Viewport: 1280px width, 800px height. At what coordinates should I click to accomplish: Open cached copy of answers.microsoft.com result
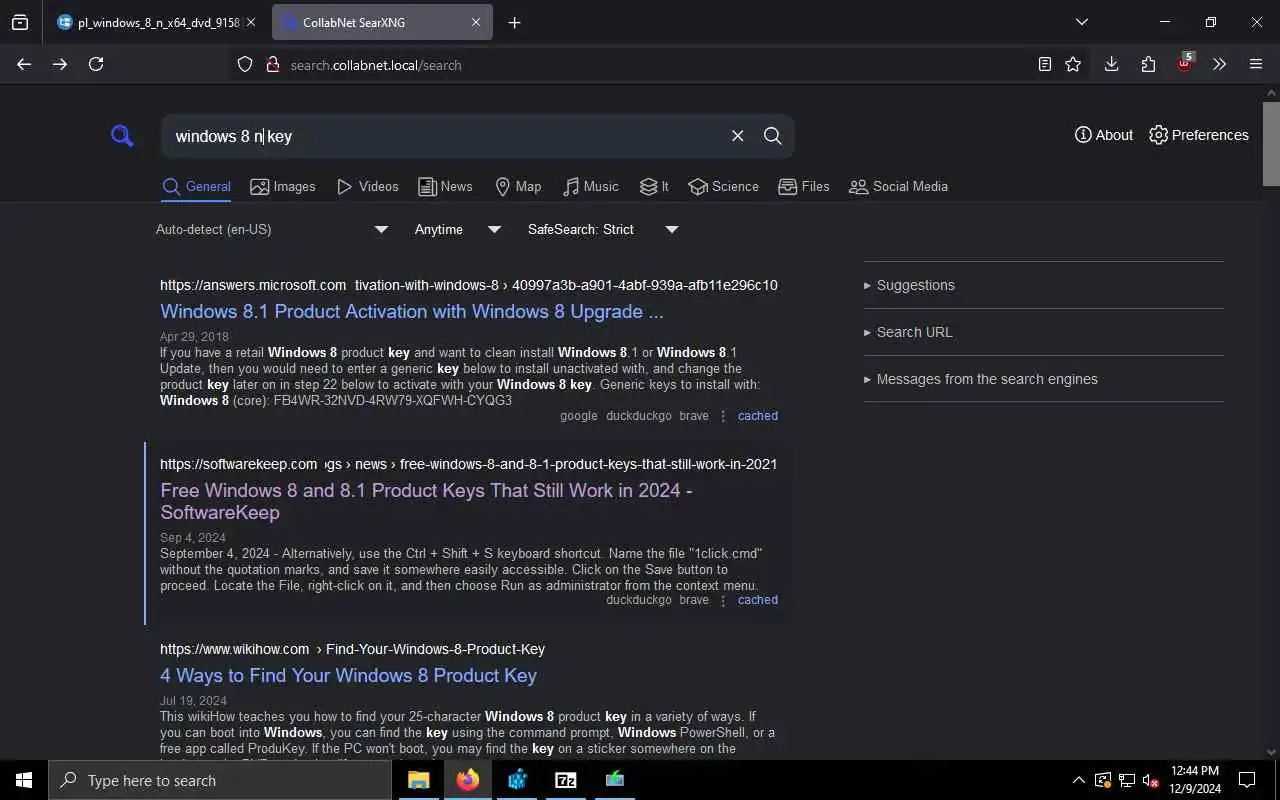coord(758,416)
